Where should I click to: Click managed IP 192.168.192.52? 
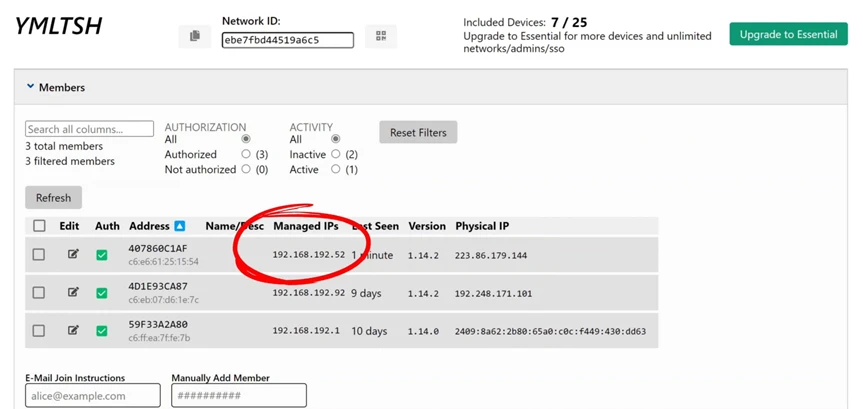[309, 255]
